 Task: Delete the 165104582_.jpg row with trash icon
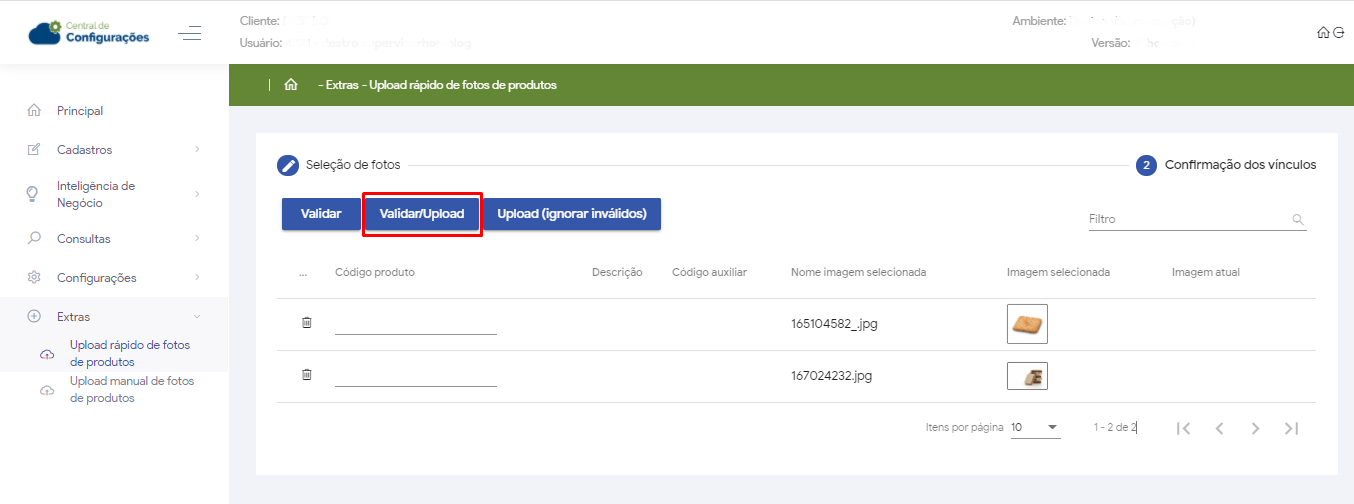(x=307, y=323)
